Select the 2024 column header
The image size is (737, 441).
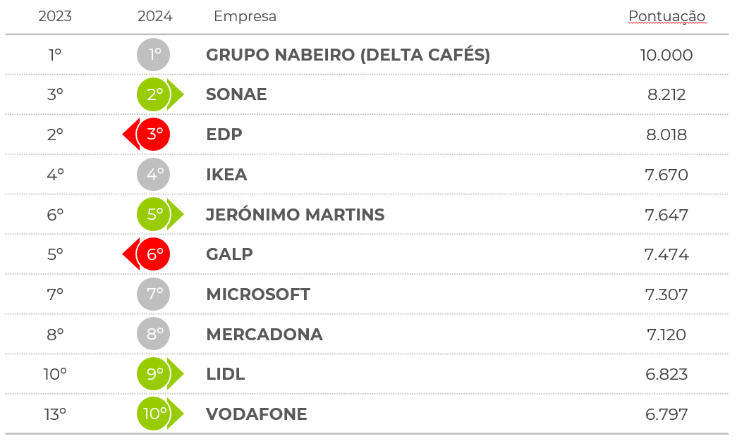tap(154, 16)
